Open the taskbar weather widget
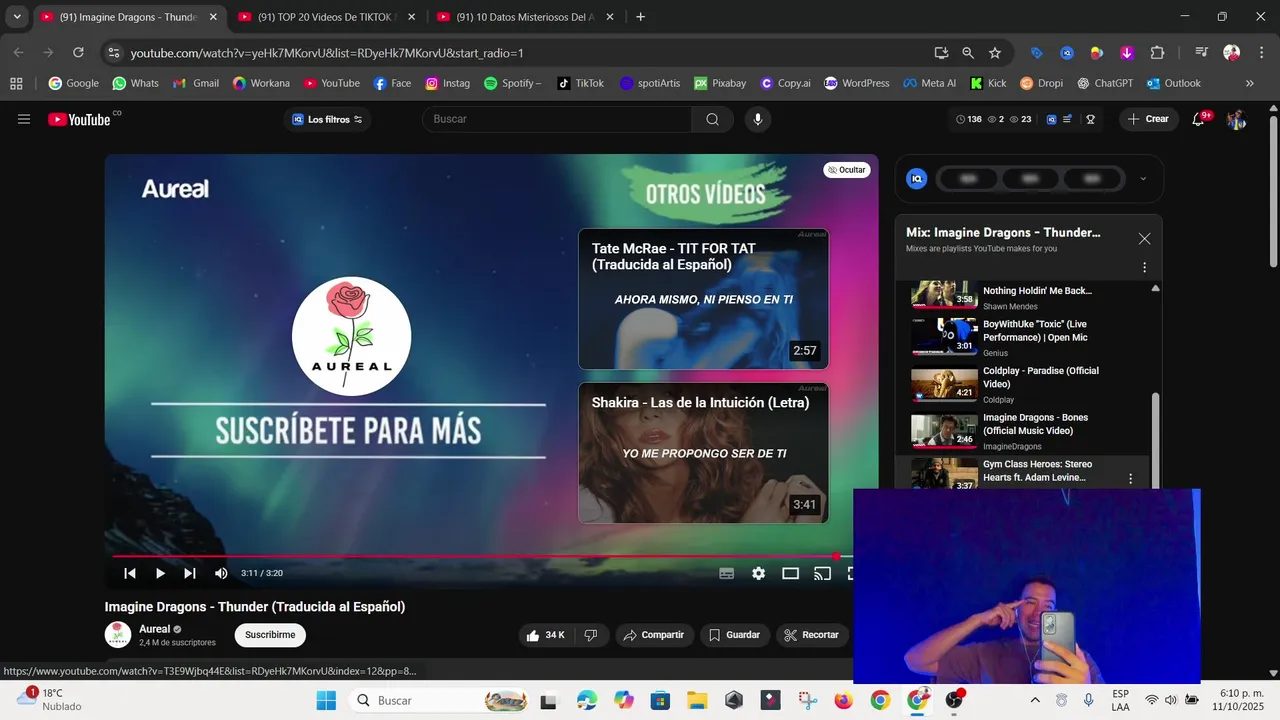The height and width of the screenshot is (720, 1280). (48, 699)
